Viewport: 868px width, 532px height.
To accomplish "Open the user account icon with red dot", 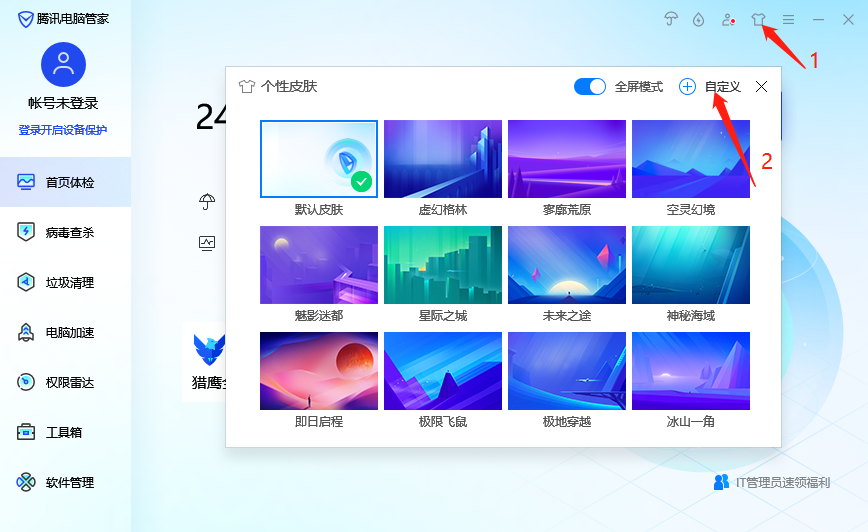I will coord(728,20).
